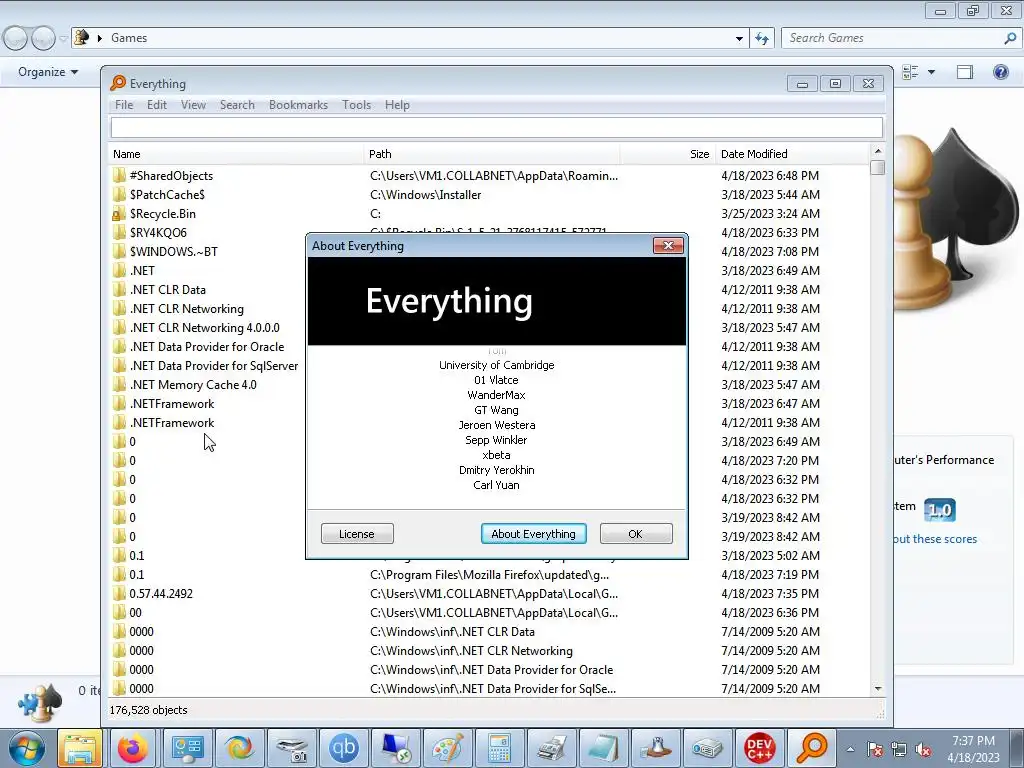The height and width of the screenshot is (768, 1024).
Task: Sort by the Size column header
Action: 667,154
